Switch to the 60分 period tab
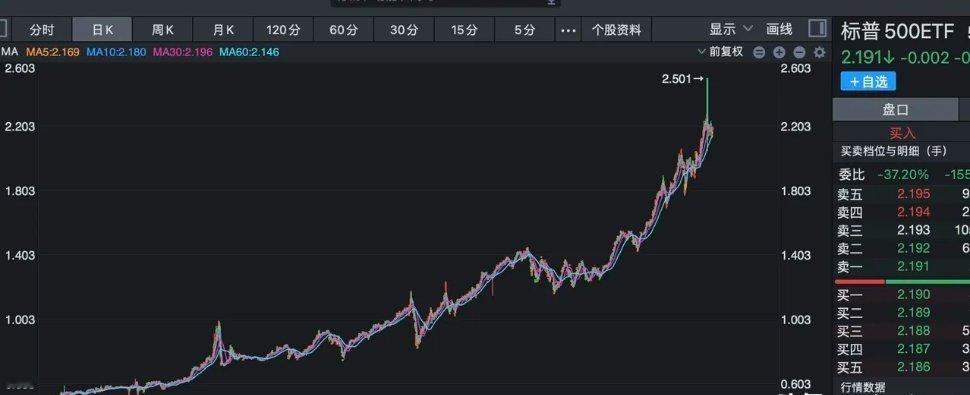Image resolution: width=970 pixels, height=395 pixels. point(344,30)
